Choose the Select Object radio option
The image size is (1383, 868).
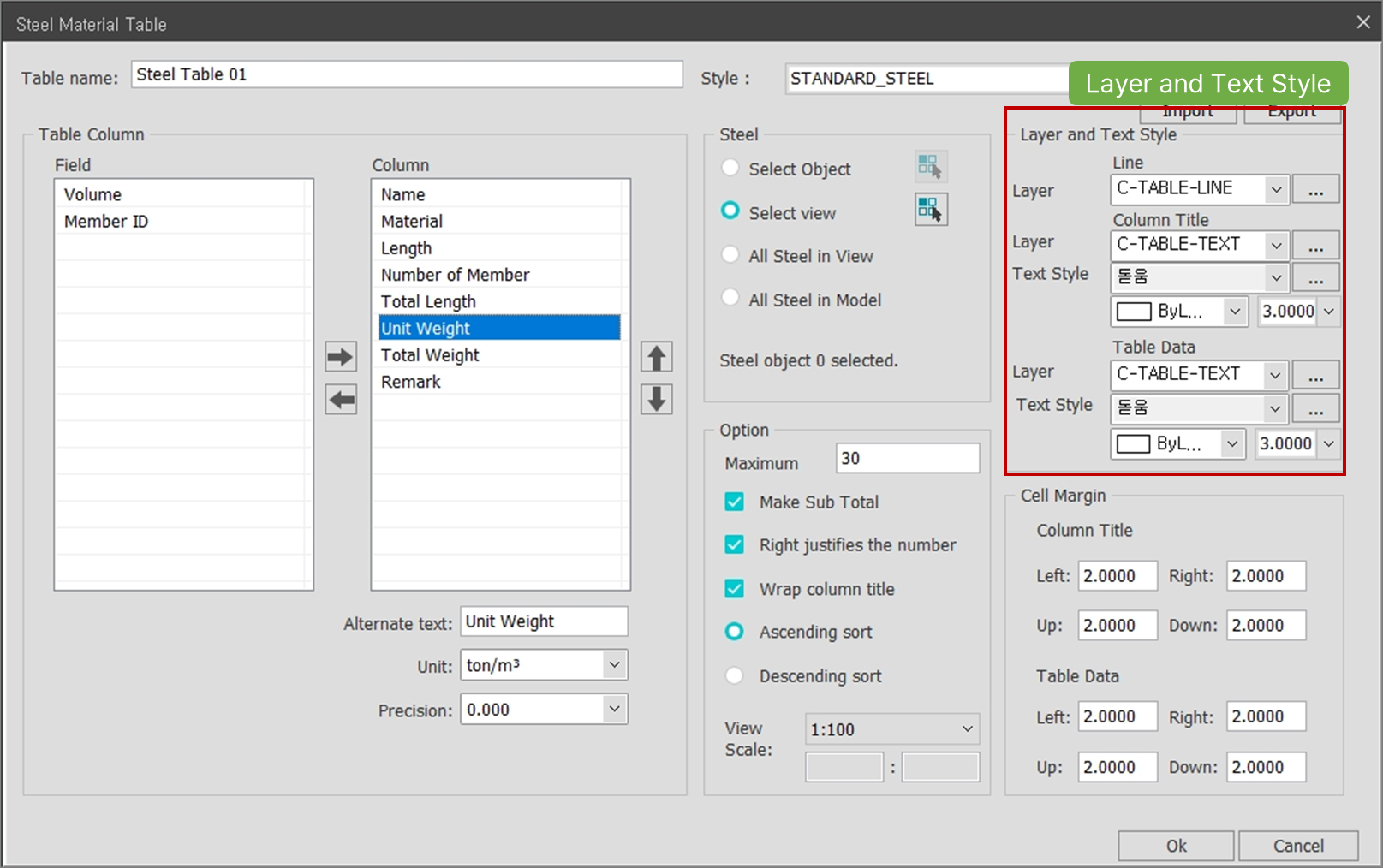tap(730, 168)
